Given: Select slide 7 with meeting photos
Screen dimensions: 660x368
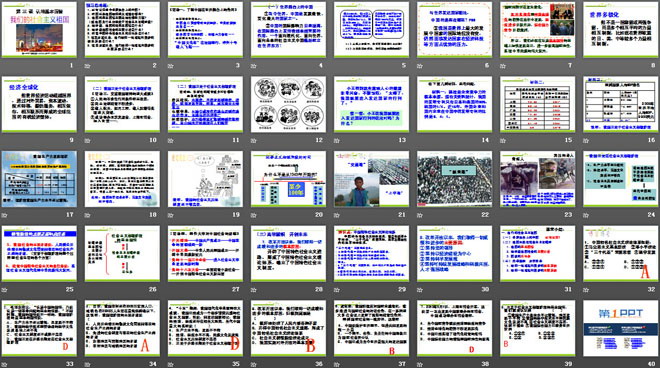Looking at the screenshot, I should (538, 29).
